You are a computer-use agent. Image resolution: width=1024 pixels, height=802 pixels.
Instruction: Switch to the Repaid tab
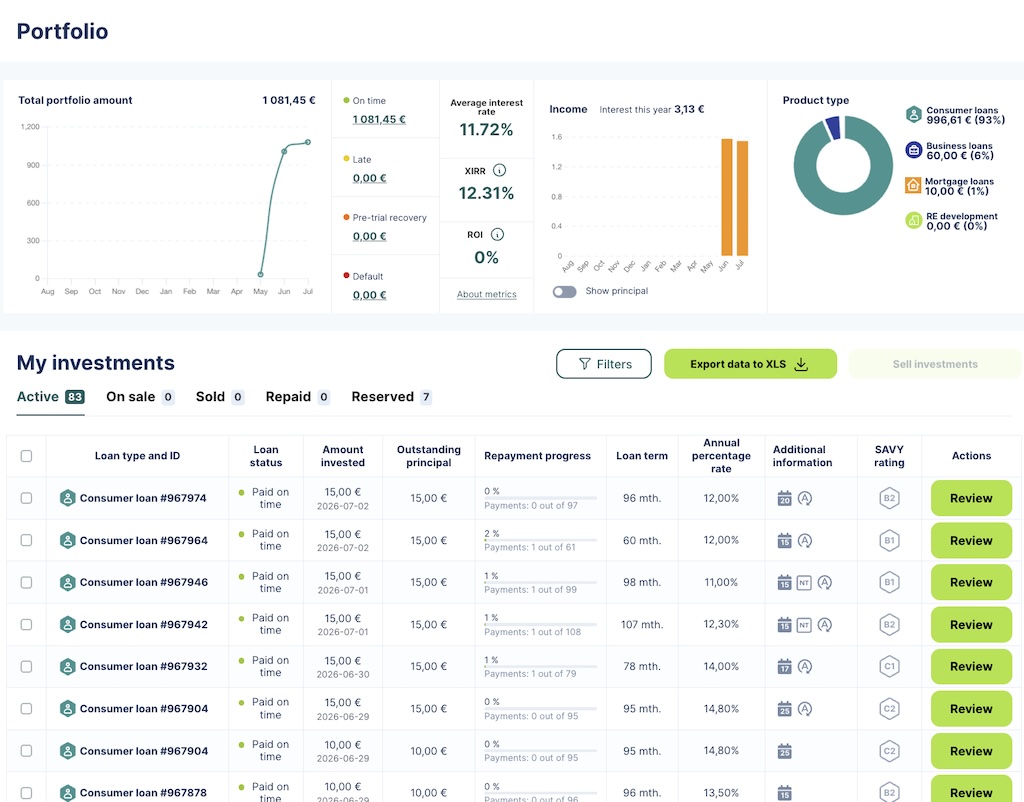(x=298, y=397)
